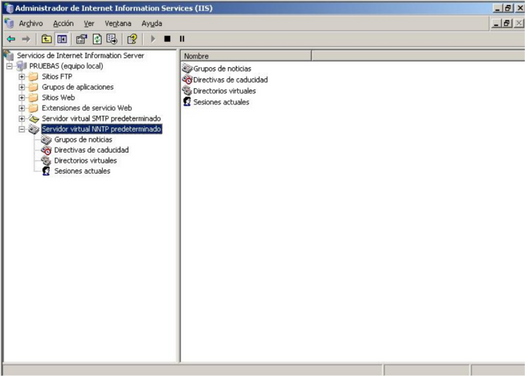Click the Directivas de caducidad icon in right pane

[187, 80]
